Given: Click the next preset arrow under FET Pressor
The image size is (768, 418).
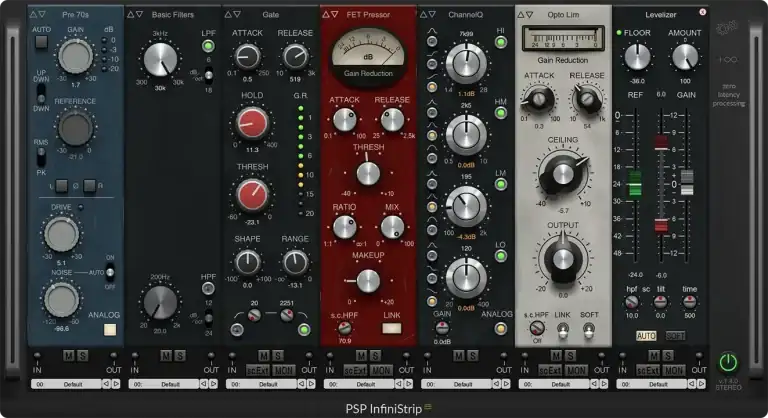Looking at the screenshot, I should click(408, 384).
